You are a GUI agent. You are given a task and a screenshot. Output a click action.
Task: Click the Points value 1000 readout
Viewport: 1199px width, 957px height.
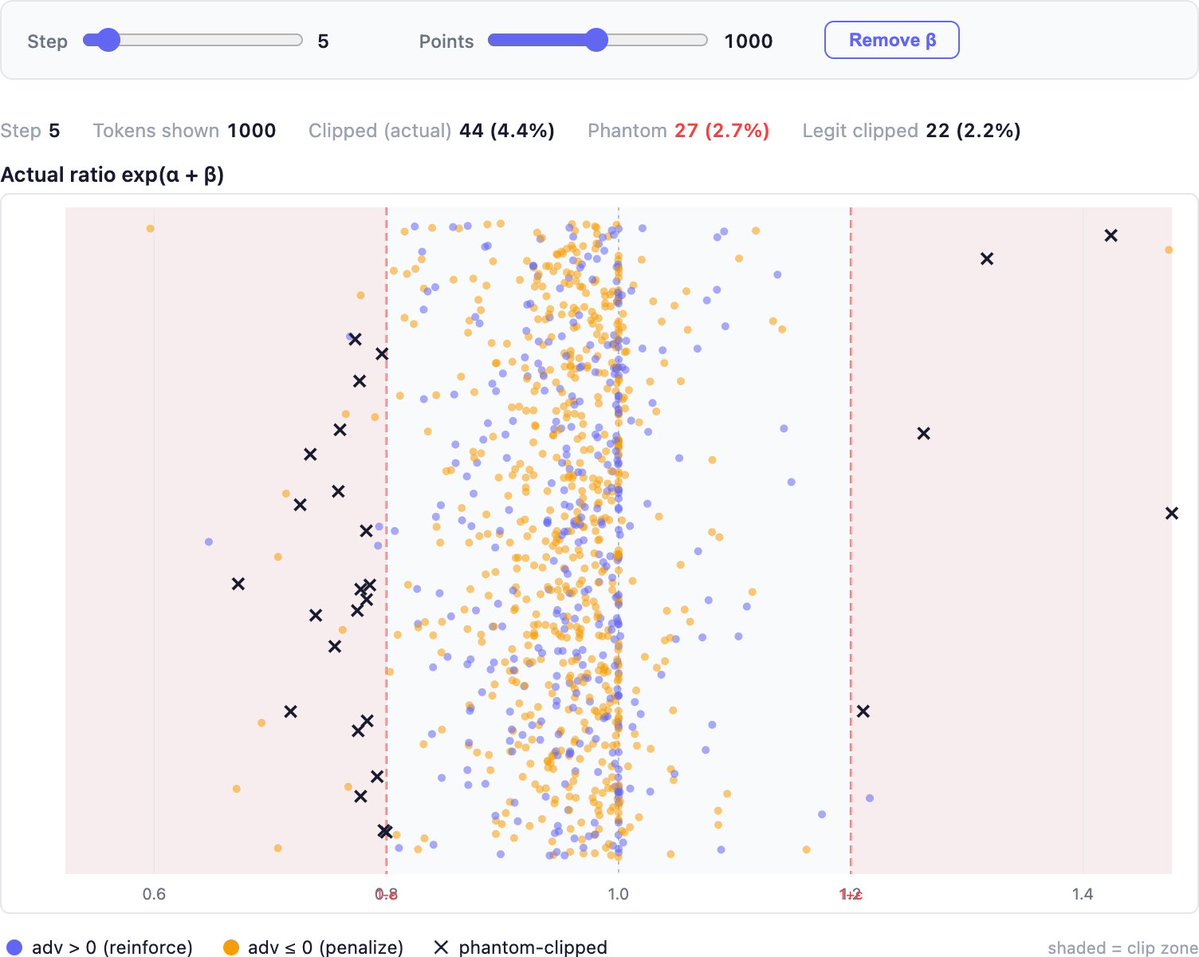pyautogui.click(x=748, y=41)
